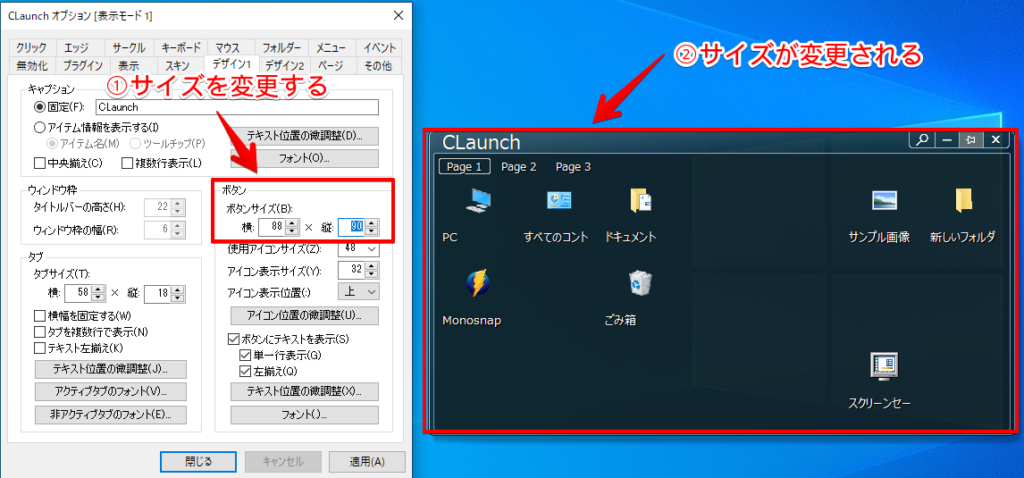Switch to the プラグイン tab
The image size is (1024, 478).
[x=82, y=65]
